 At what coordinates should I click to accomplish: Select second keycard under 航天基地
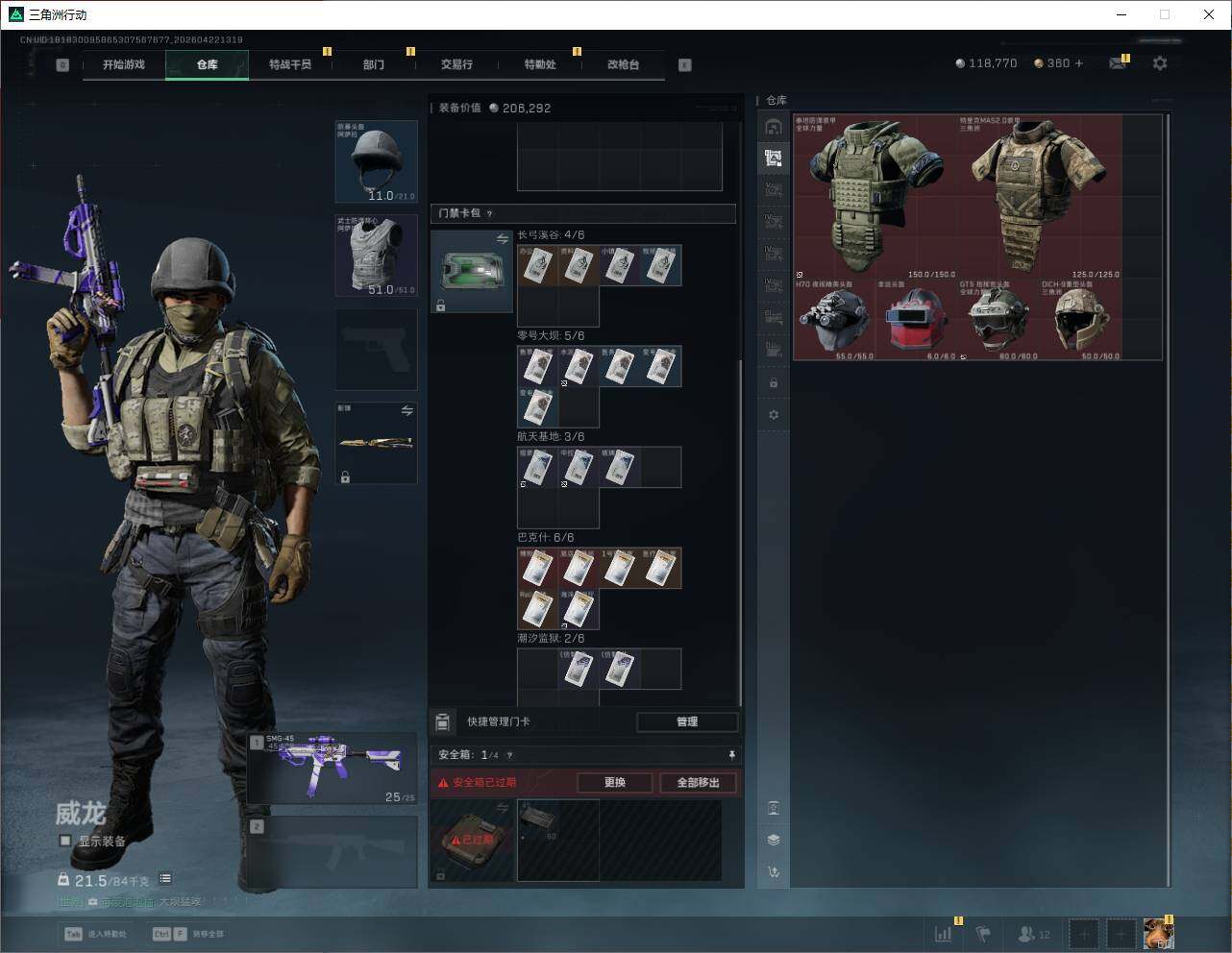579,467
